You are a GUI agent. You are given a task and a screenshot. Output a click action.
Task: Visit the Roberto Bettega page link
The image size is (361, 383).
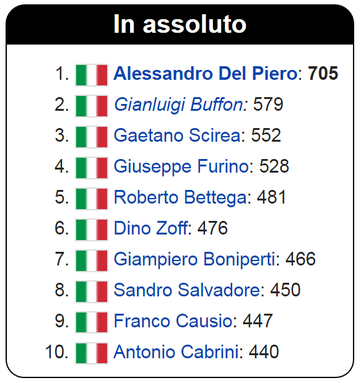pos(180,197)
